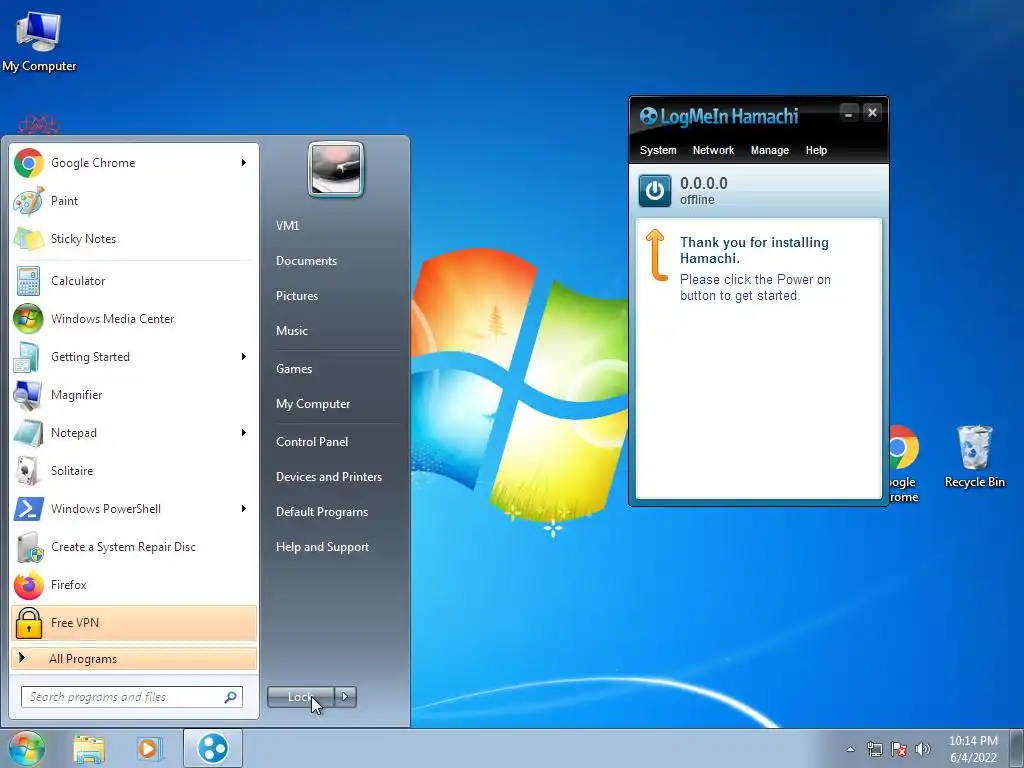
Task: Open the System menu in Hamachi
Action: 658,150
